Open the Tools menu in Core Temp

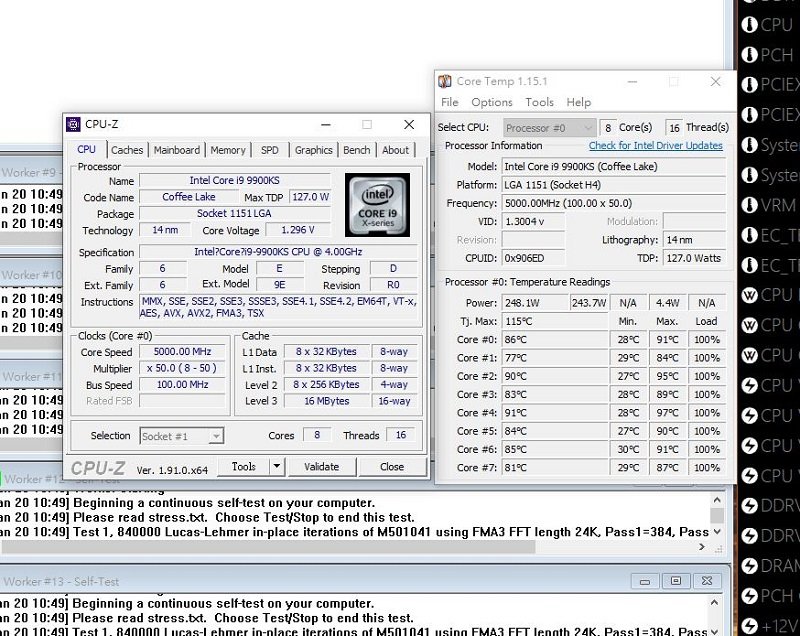pyautogui.click(x=539, y=102)
